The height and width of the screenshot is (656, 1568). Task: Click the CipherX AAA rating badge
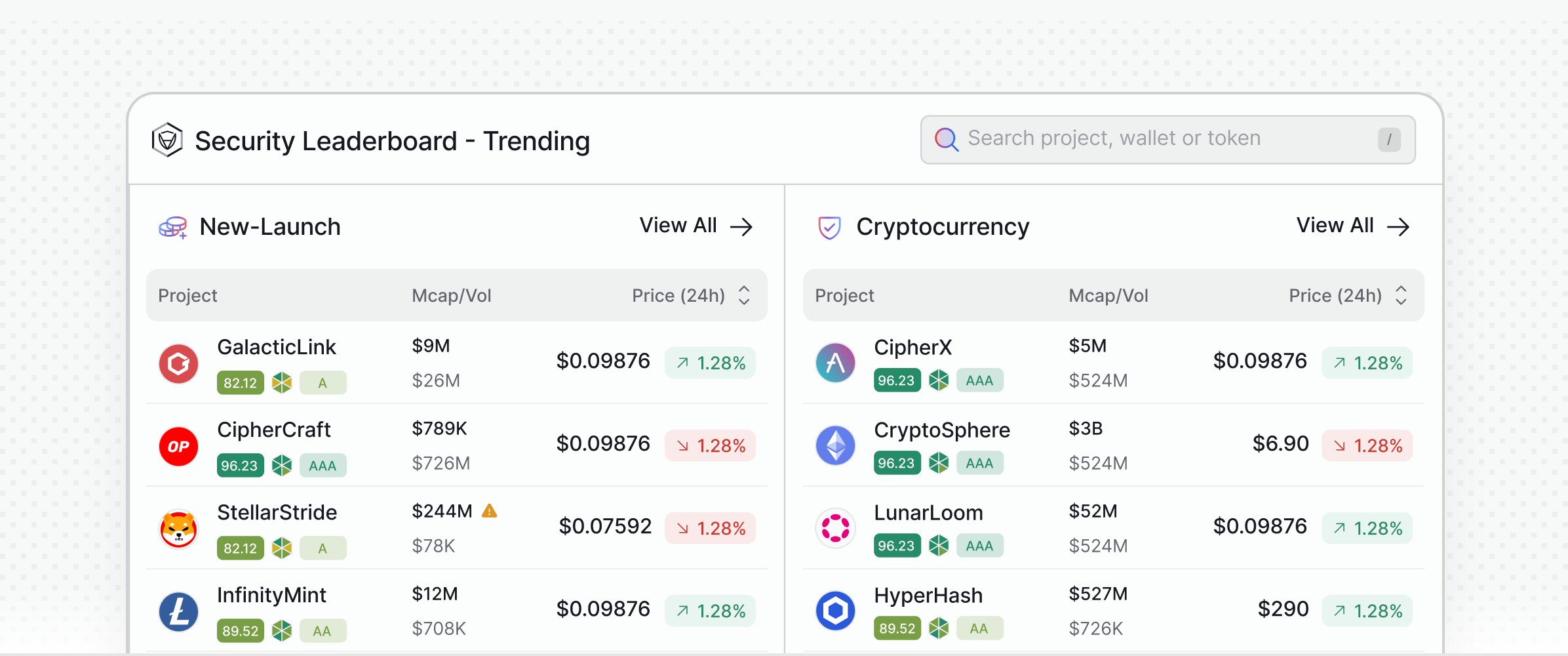[979, 380]
